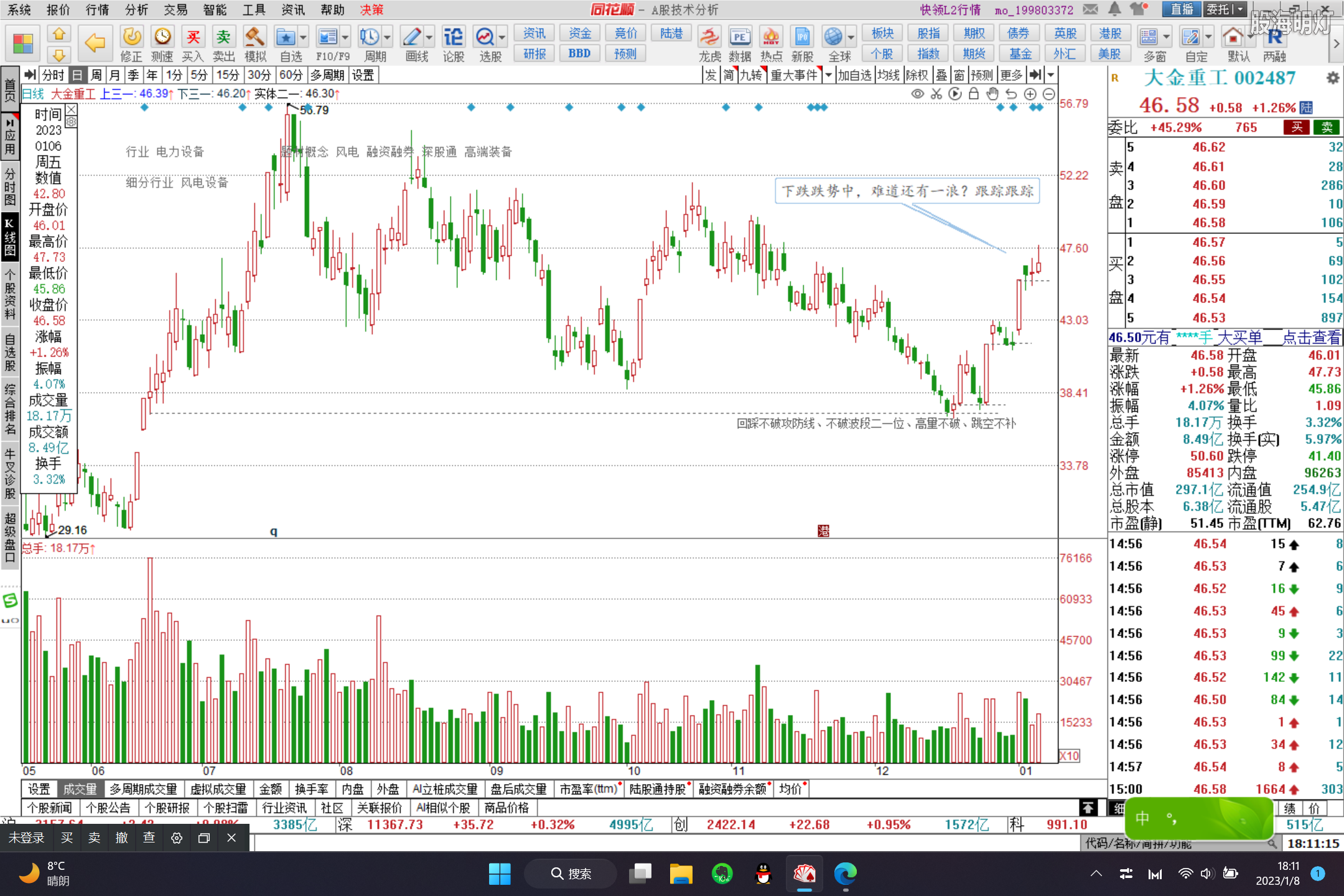Click the 修正 refresh icon
The width and height of the screenshot is (1344, 896).
pos(131,44)
